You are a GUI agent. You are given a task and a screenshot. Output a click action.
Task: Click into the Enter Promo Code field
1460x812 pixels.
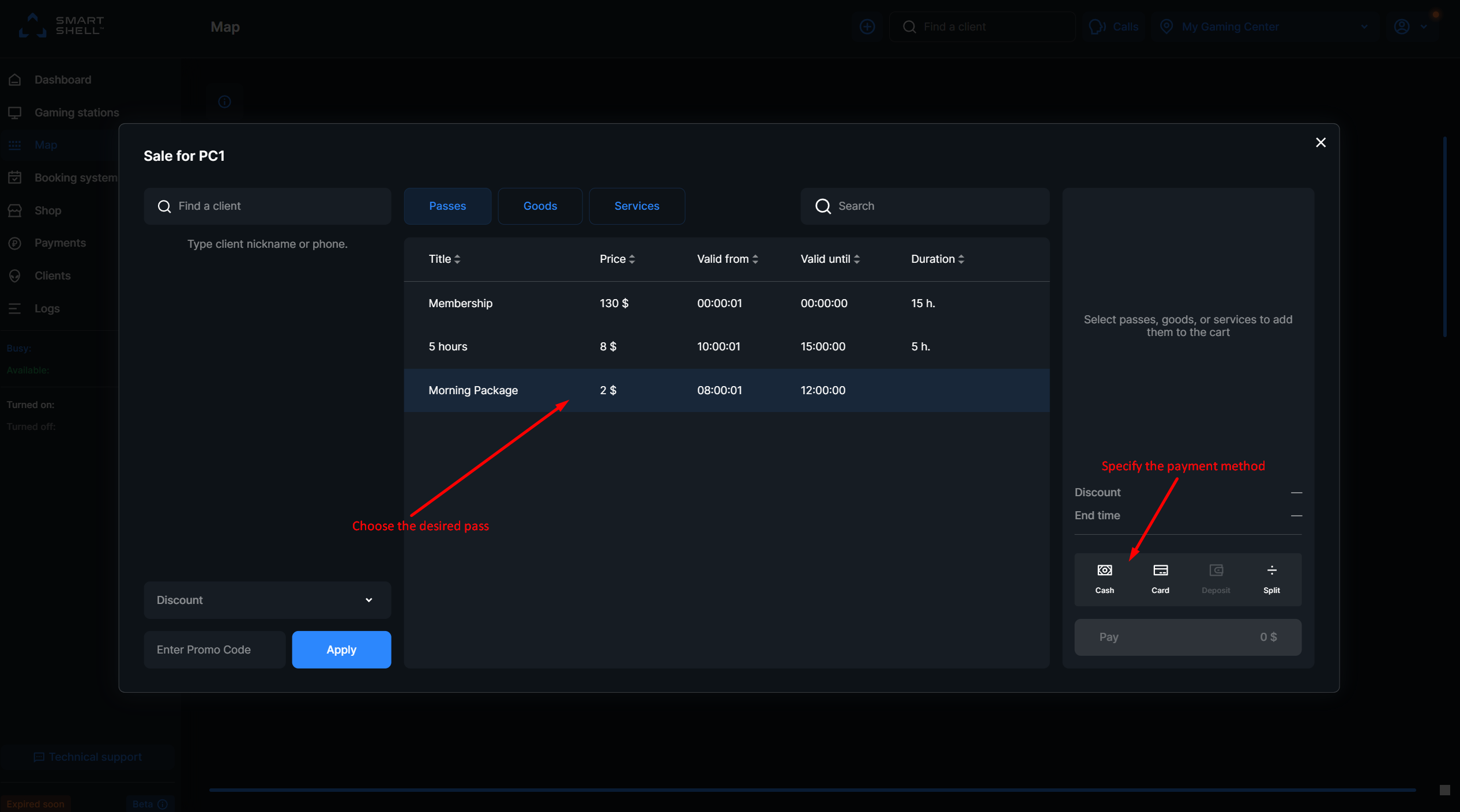(x=214, y=649)
